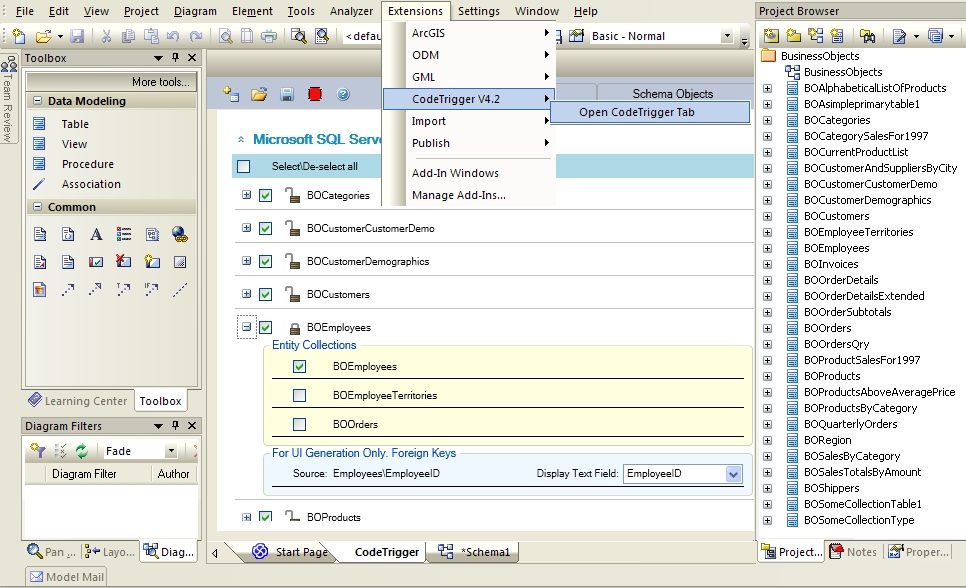Enable the BOEmployeeTerritories checkbox
Viewport: 966px width, 588px height.
coord(299,395)
